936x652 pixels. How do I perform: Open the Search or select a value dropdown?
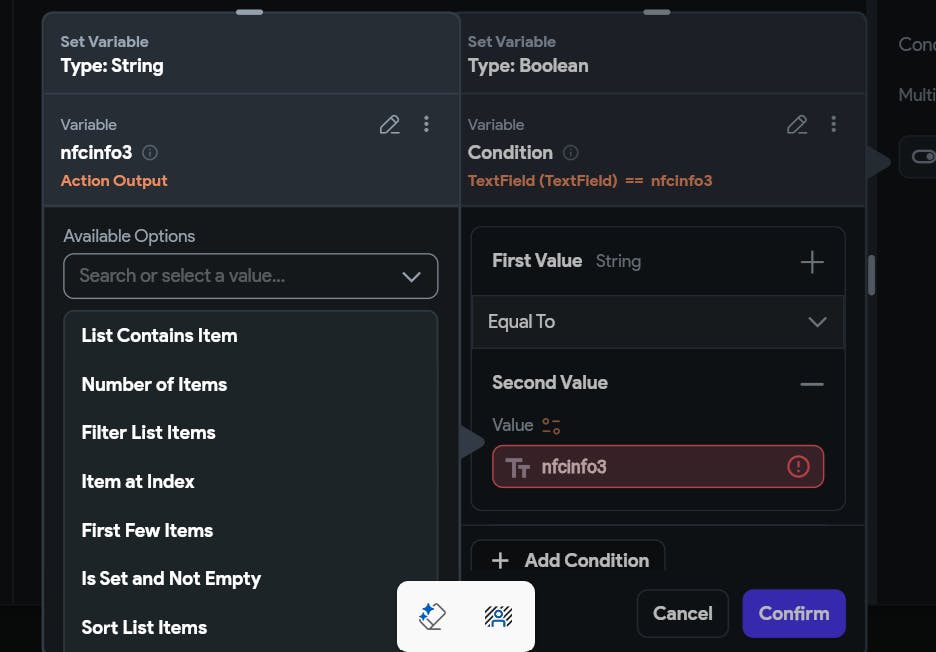(251, 276)
